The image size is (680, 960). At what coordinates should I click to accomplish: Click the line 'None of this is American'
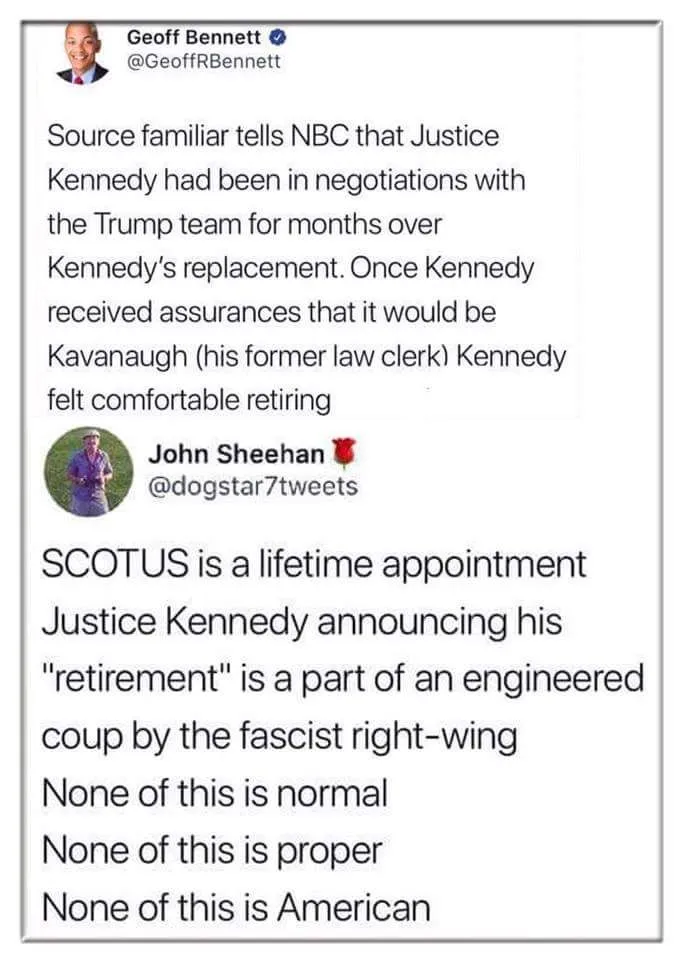pyautogui.click(x=236, y=907)
